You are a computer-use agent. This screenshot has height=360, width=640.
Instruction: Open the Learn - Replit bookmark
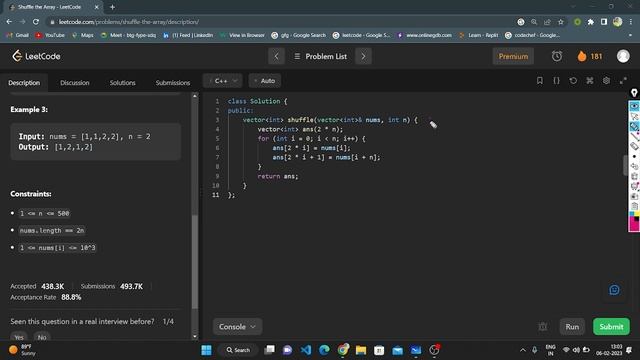[x=478, y=35]
